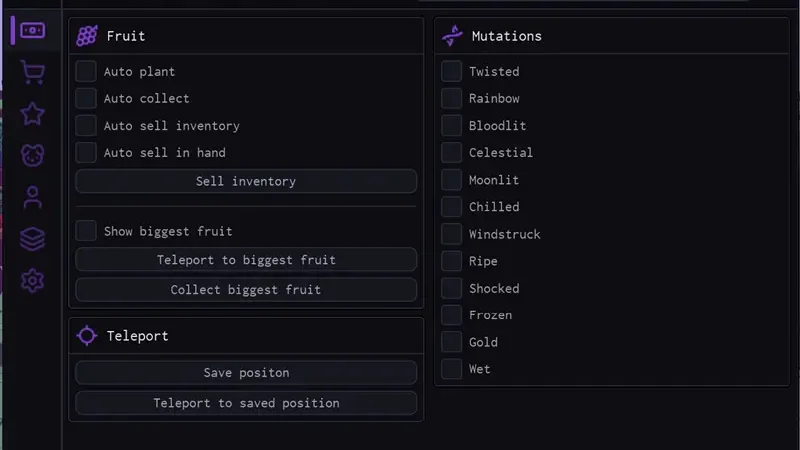Click Teleport to biggest fruit
The image size is (800, 450).
[246, 260]
